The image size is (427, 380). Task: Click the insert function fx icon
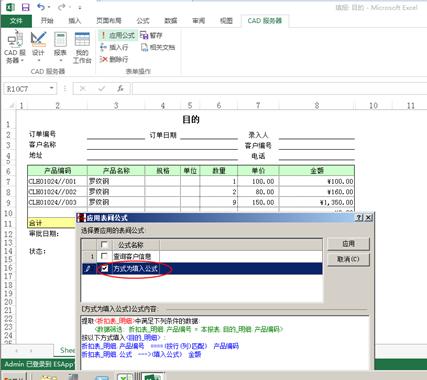coord(120,89)
